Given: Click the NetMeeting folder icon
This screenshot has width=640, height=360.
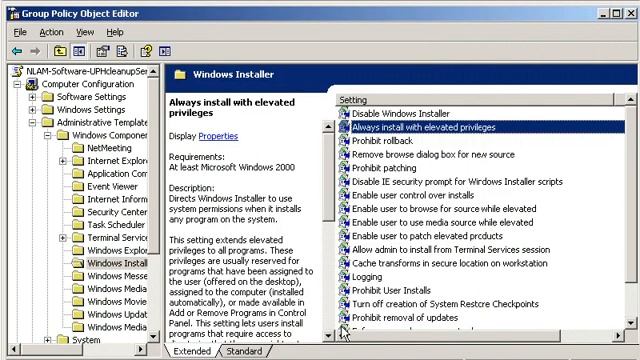Looking at the screenshot, I should click(x=78, y=148).
